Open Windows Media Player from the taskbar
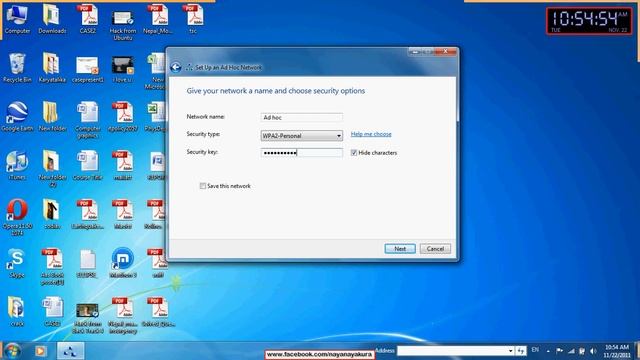The image size is (640, 360). pos(40,351)
